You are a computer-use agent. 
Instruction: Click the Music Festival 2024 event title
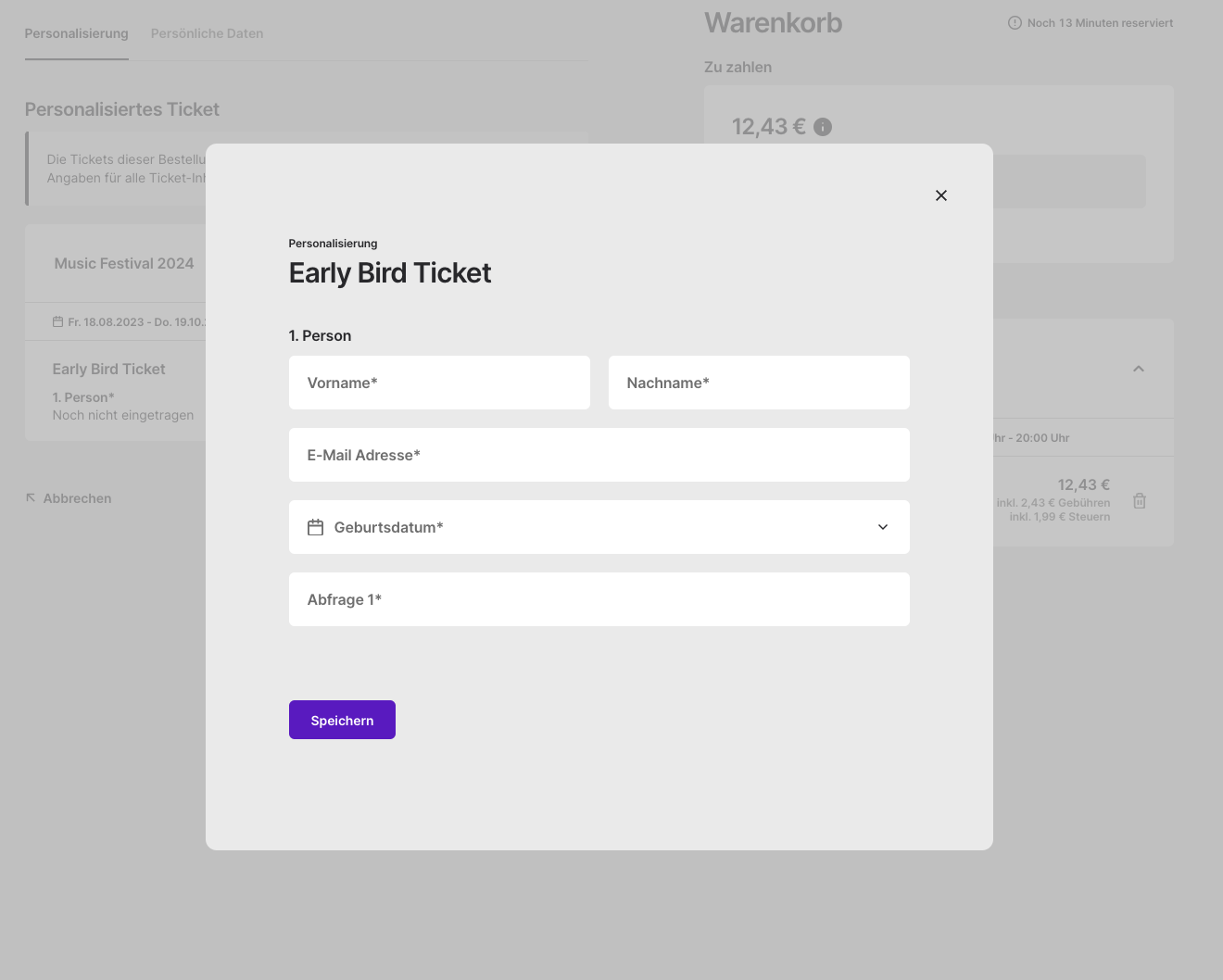124,263
